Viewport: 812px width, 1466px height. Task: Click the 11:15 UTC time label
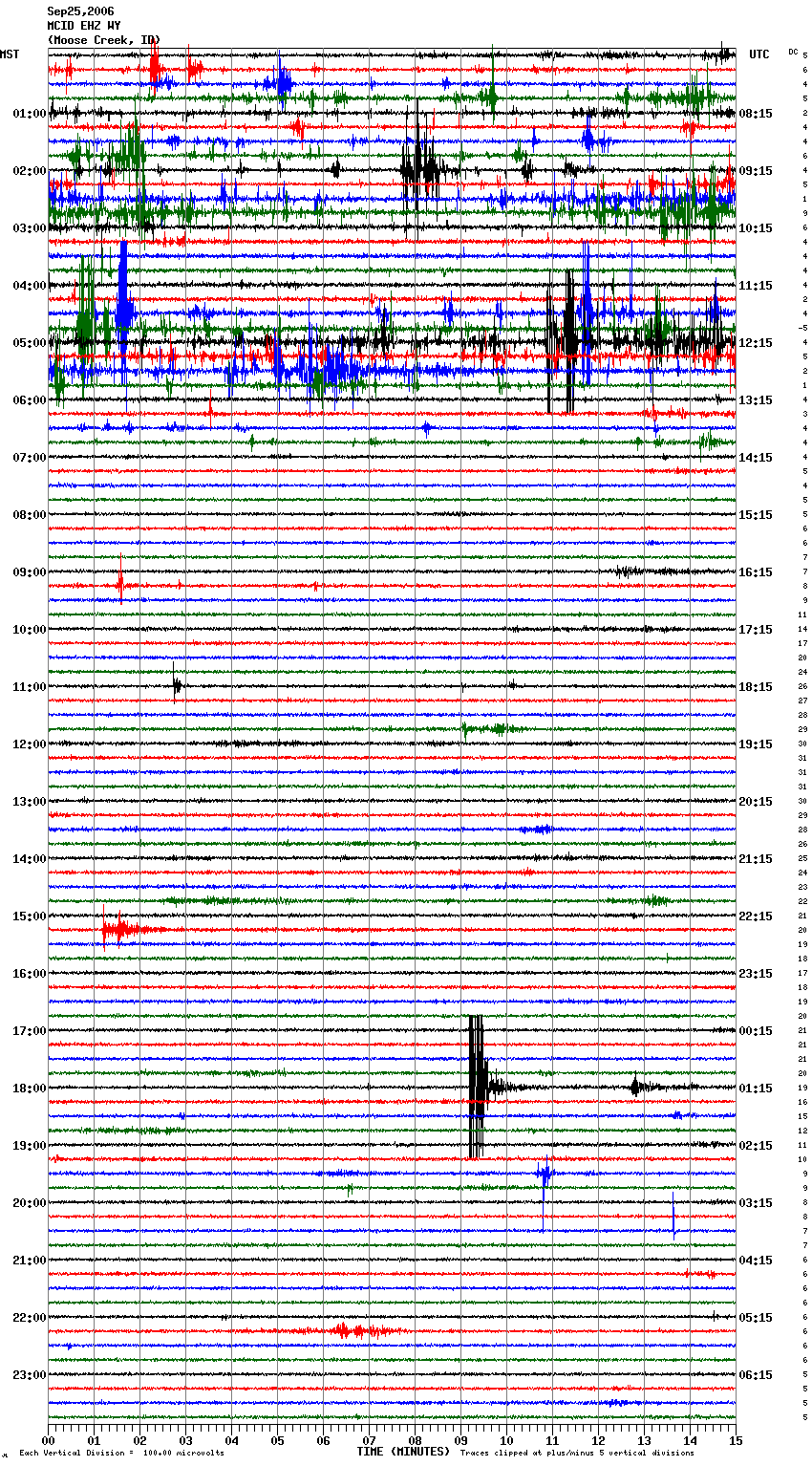pos(756,286)
